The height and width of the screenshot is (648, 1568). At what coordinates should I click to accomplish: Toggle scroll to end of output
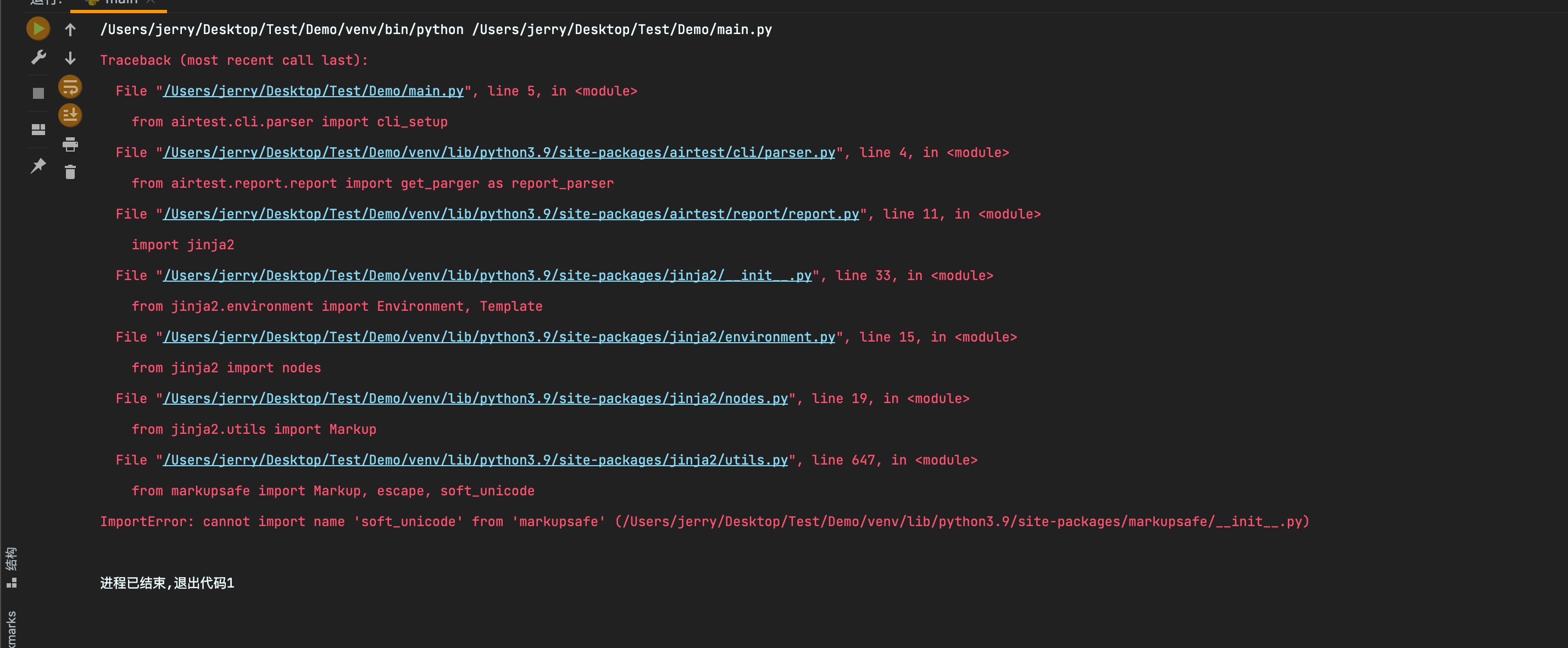70,115
